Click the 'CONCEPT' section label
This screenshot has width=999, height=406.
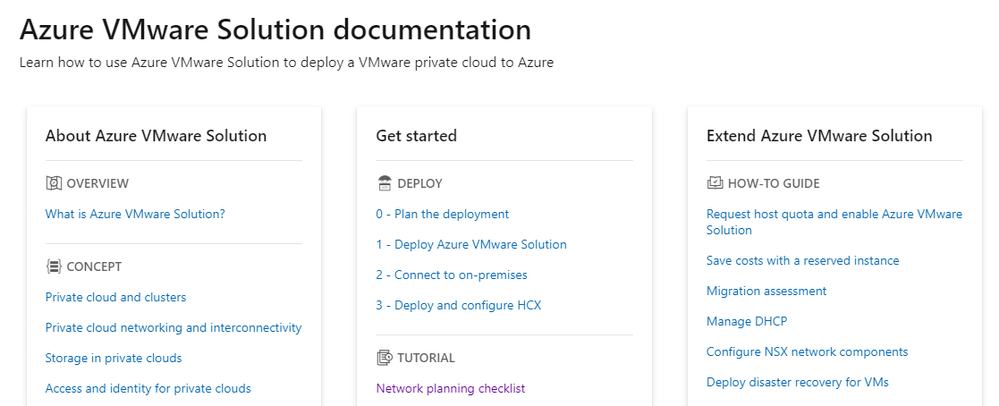94,266
